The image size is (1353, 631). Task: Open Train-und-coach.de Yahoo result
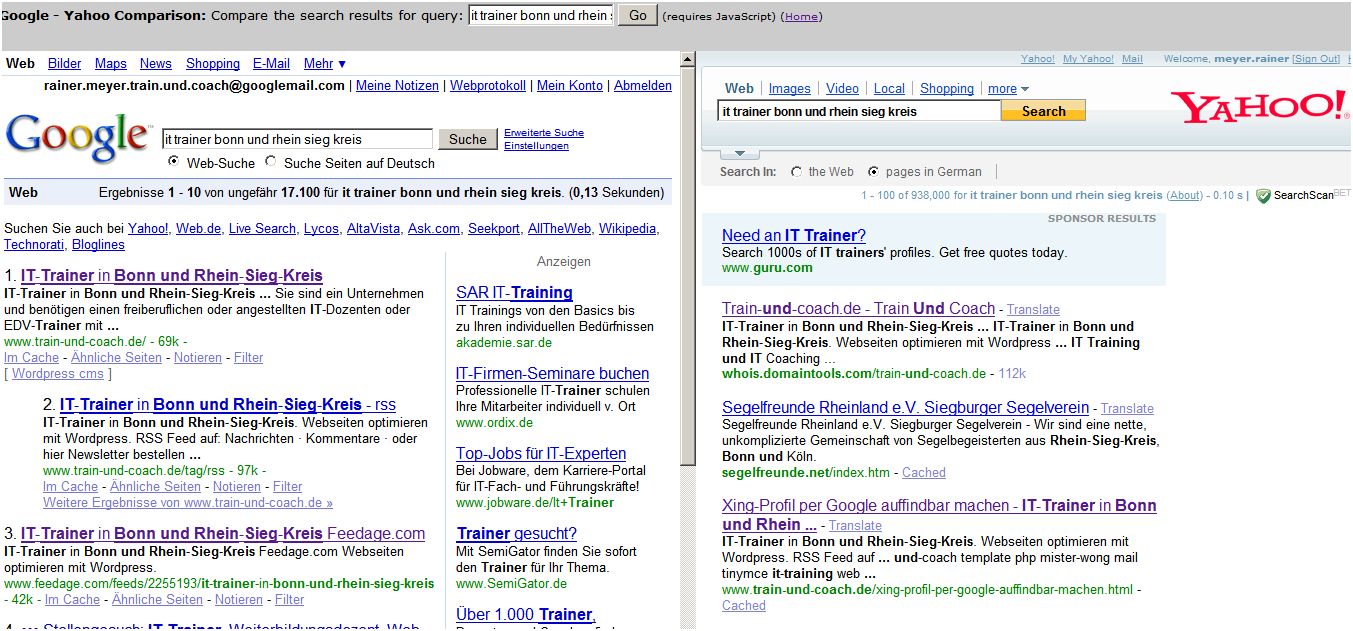pyautogui.click(x=858, y=309)
